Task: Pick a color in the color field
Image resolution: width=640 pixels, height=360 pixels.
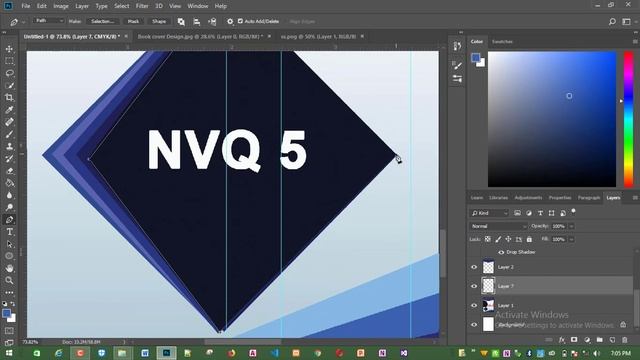Action: click(x=552, y=119)
